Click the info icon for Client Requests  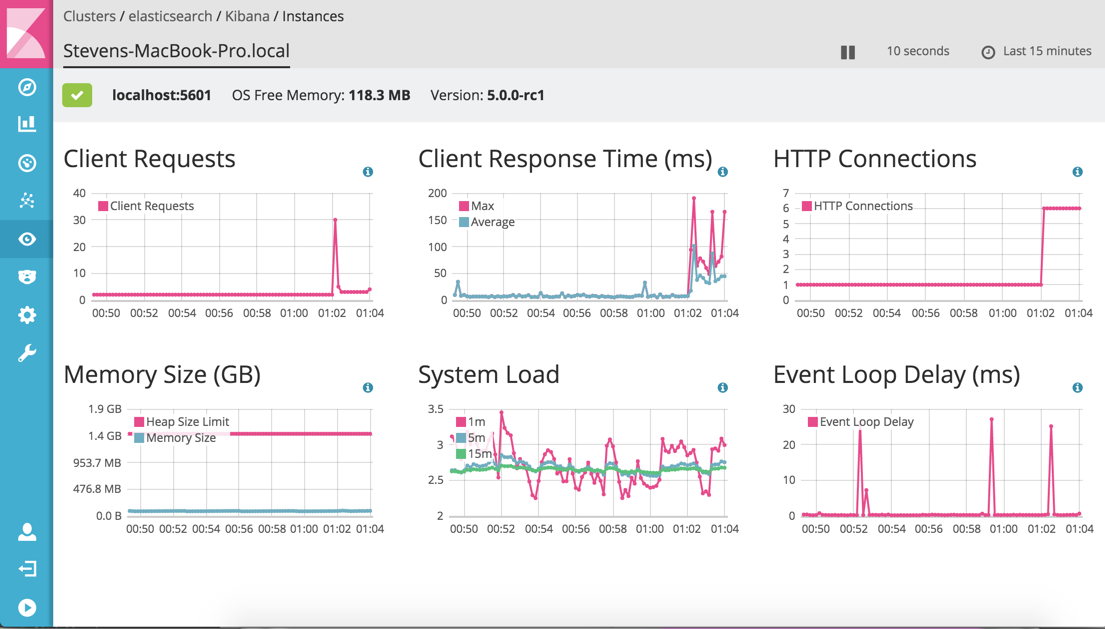[368, 172]
